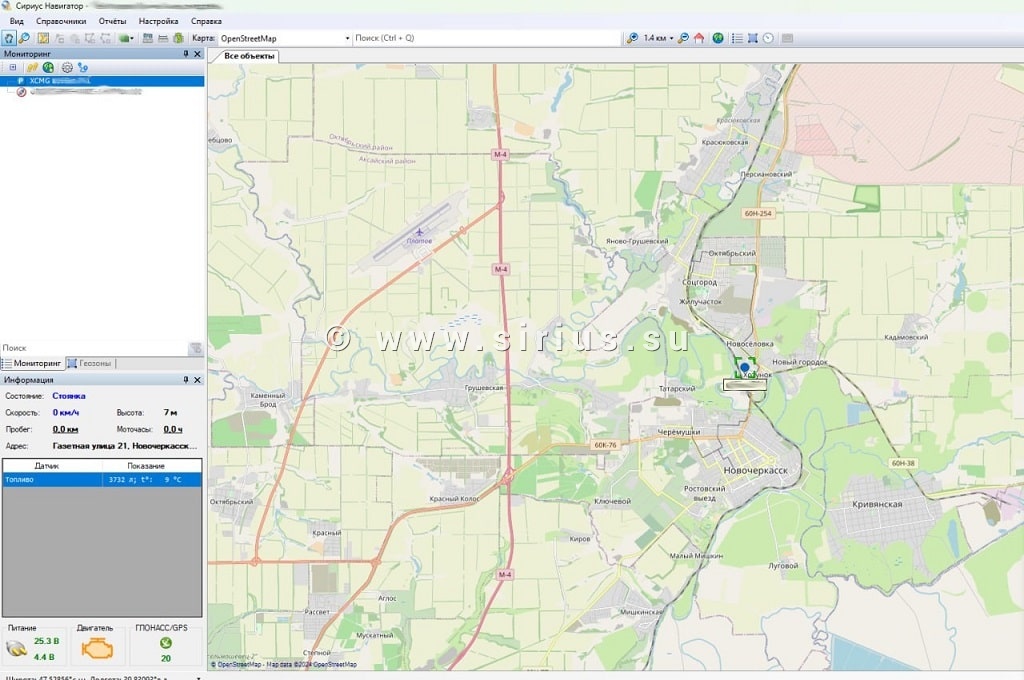Click the zoom out magnifier icon
The image size is (1024, 680).
click(x=683, y=38)
